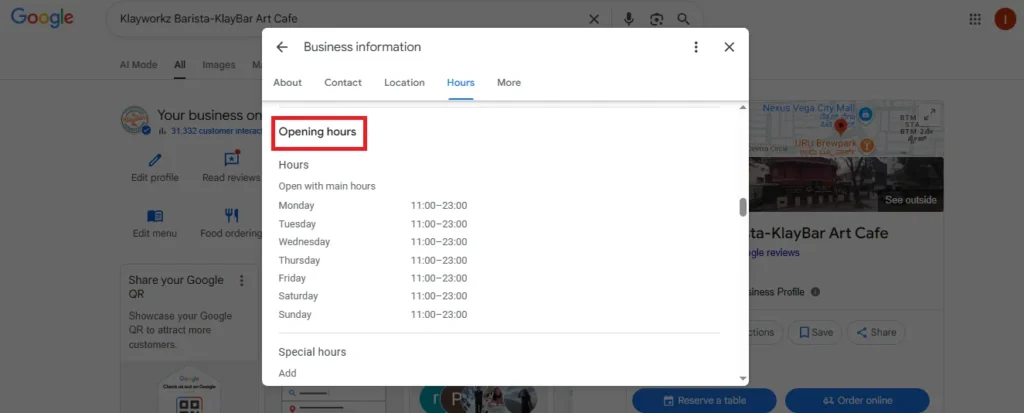Click the Special hours heading
The width and height of the screenshot is (1024, 413).
[x=312, y=352]
